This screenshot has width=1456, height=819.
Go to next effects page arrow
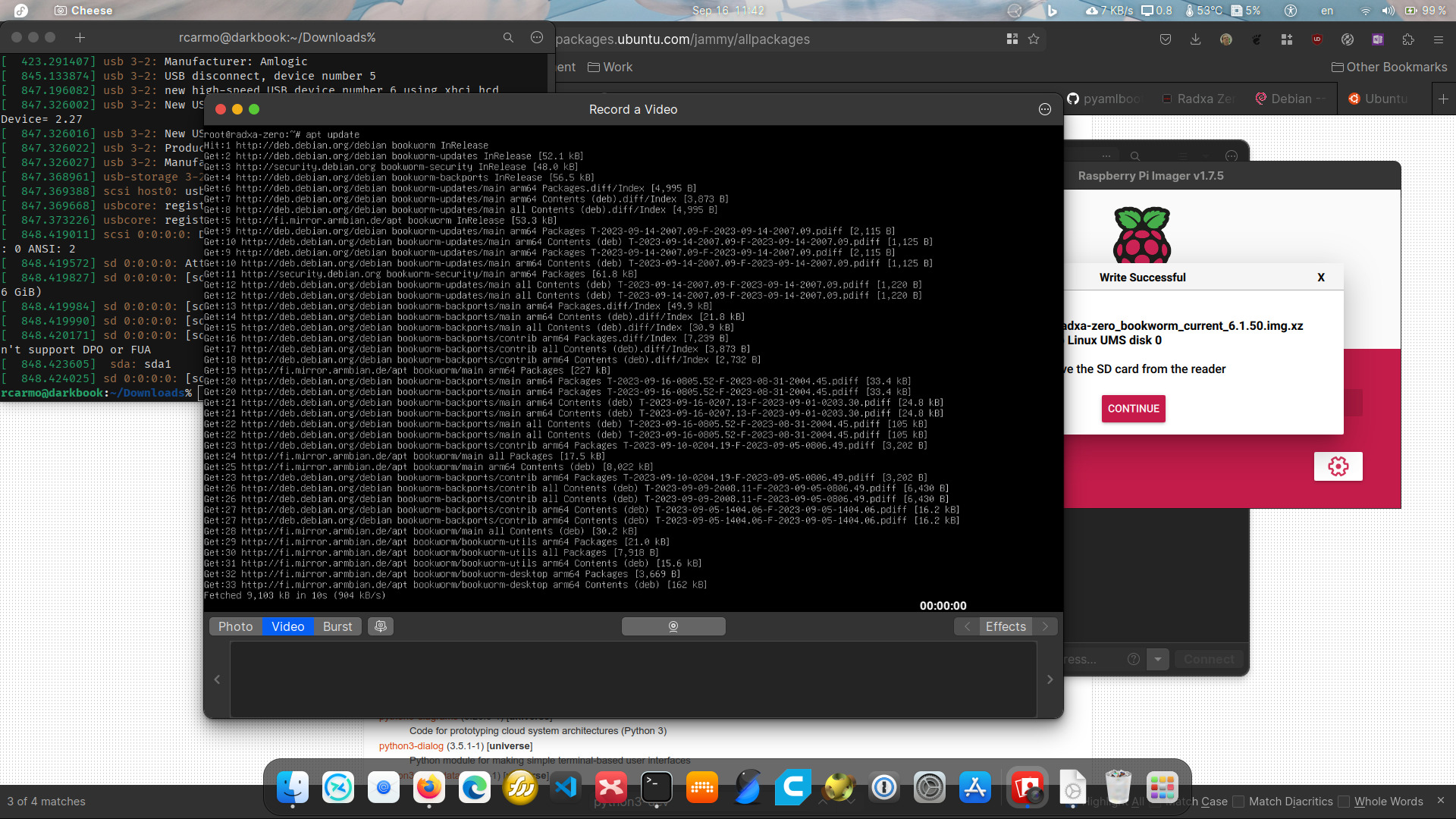1045,626
